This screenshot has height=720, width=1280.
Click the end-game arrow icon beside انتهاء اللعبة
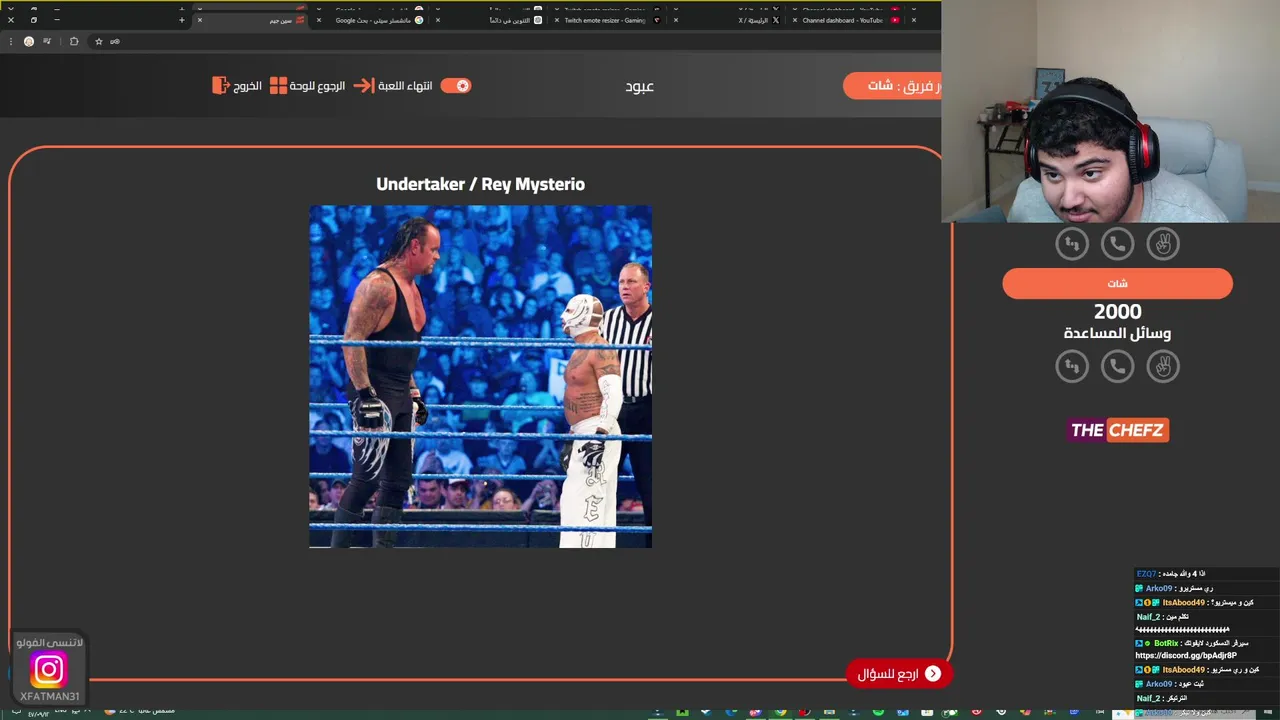point(364,86)
